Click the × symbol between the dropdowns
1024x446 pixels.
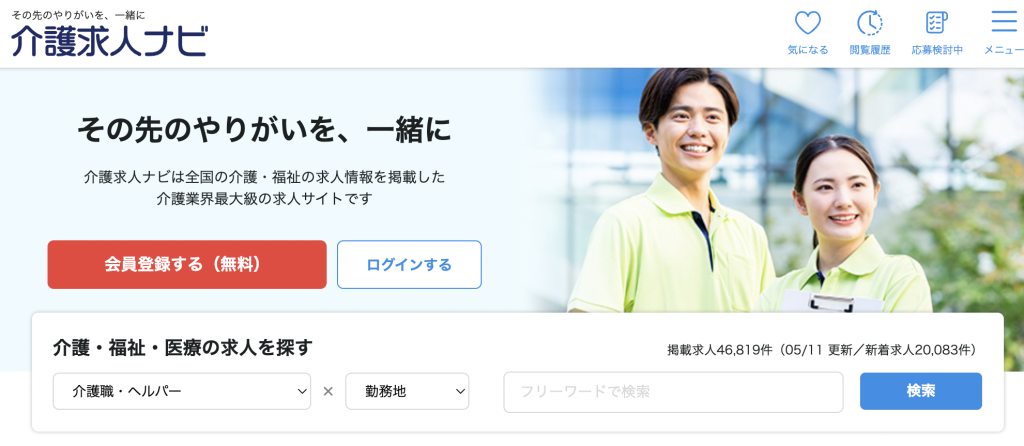[328, 391]
